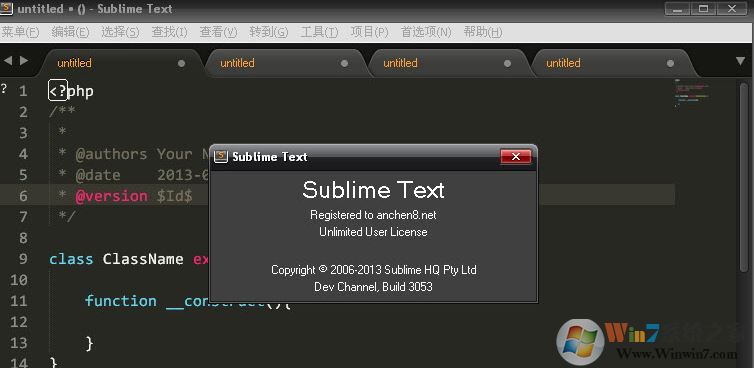Open the 转到(G) menu
754x368 pixels.
pos(269,32)
